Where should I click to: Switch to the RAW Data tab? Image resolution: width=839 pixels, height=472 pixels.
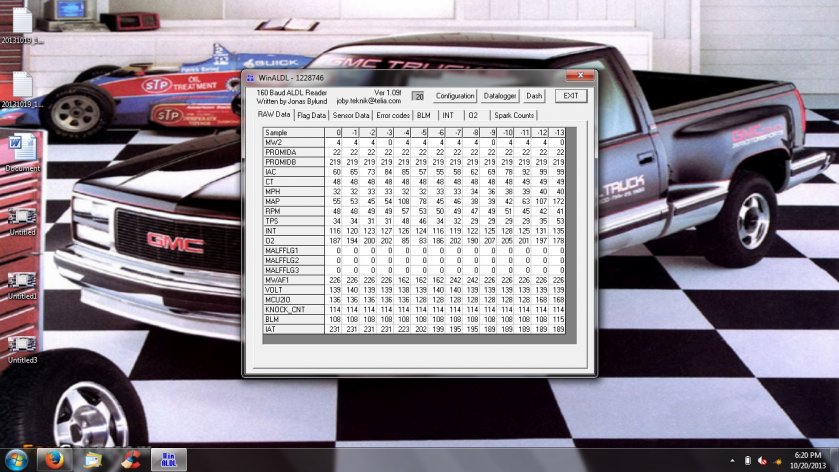pyautogui.click(x=274, y=115)
